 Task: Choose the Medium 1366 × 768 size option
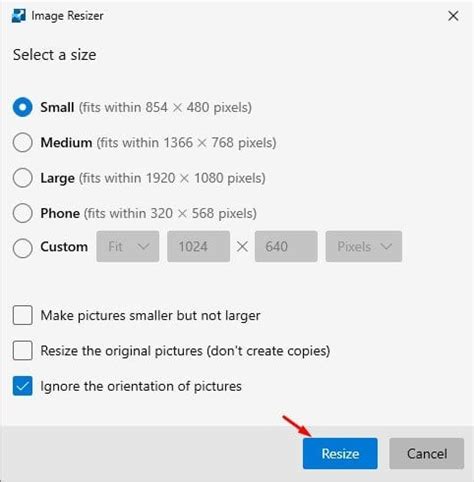pyautogui.click(x=23, y=143)
